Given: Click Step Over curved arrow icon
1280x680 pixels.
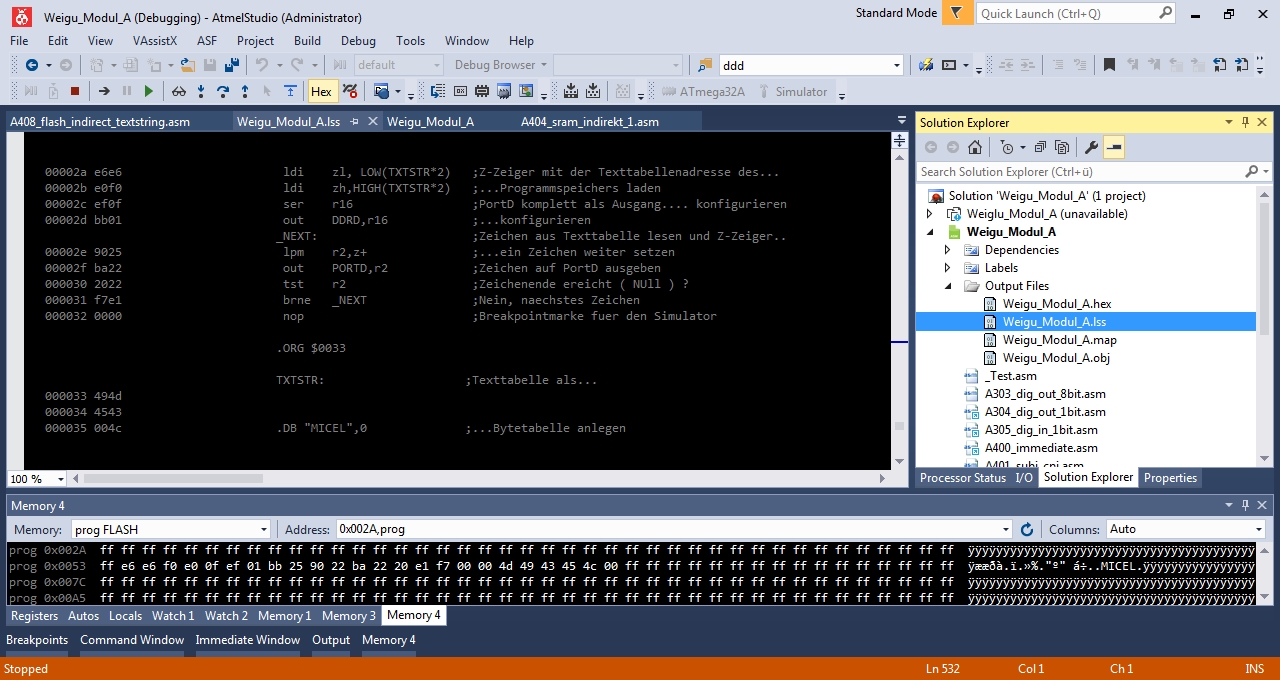Looking at the screenshot, I should [x=223, y=91].
